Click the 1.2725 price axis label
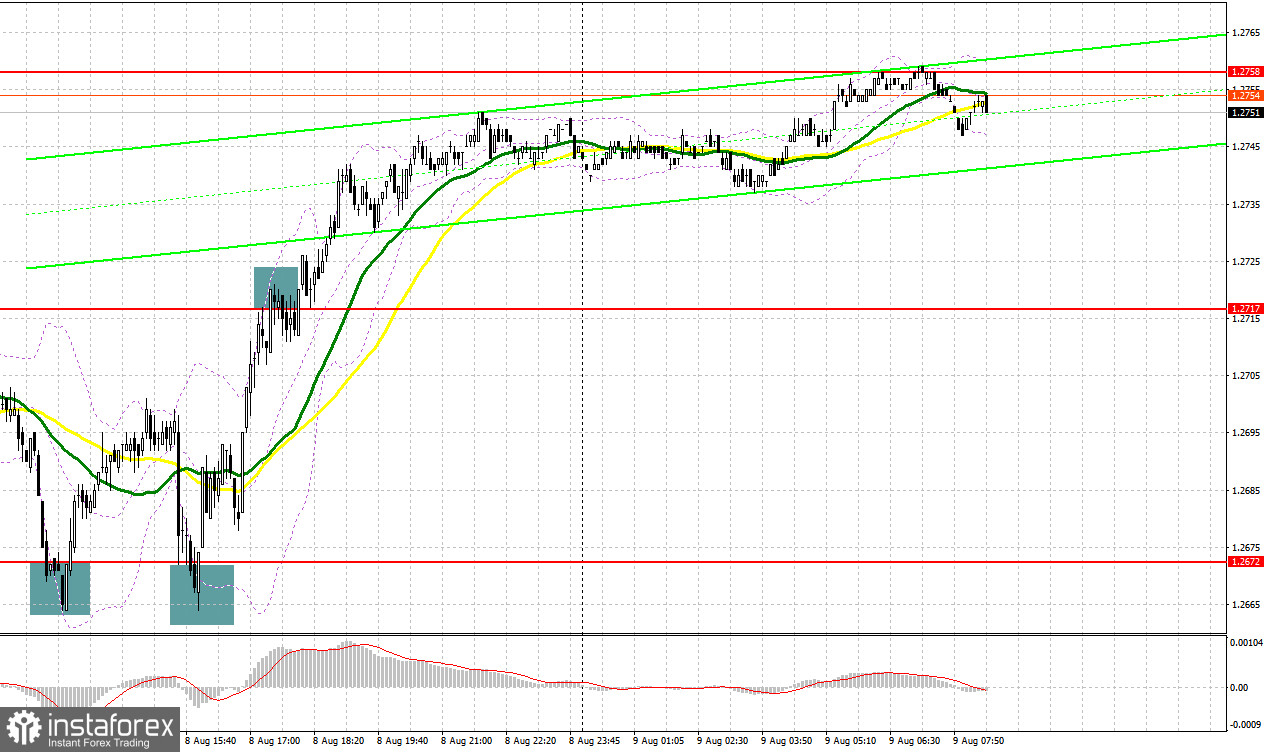The height and width of the screenshot is (752, 1267). tap(1246, 261)
